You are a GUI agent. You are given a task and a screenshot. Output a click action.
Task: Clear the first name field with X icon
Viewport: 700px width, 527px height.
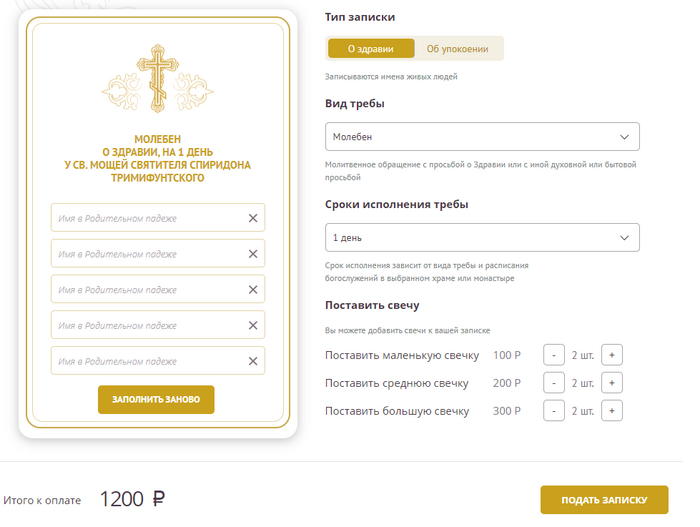(x=253, y=218)
